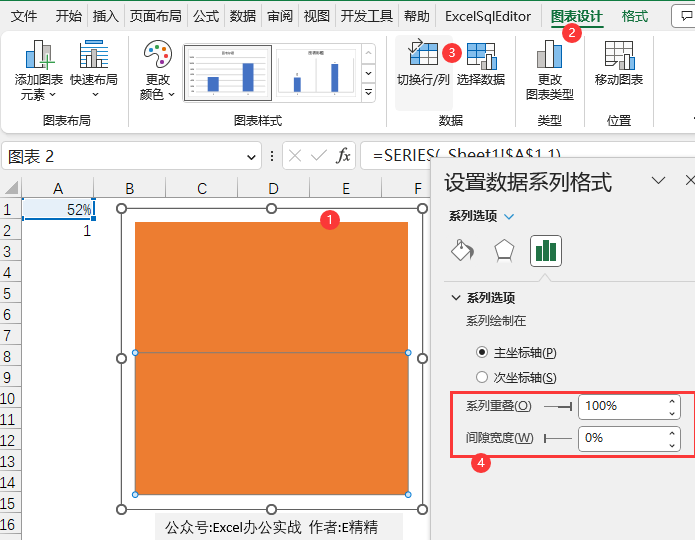695x540 pixels.
Task: Select the Fill & Line paint bucket icon
Action: point(462,250)
